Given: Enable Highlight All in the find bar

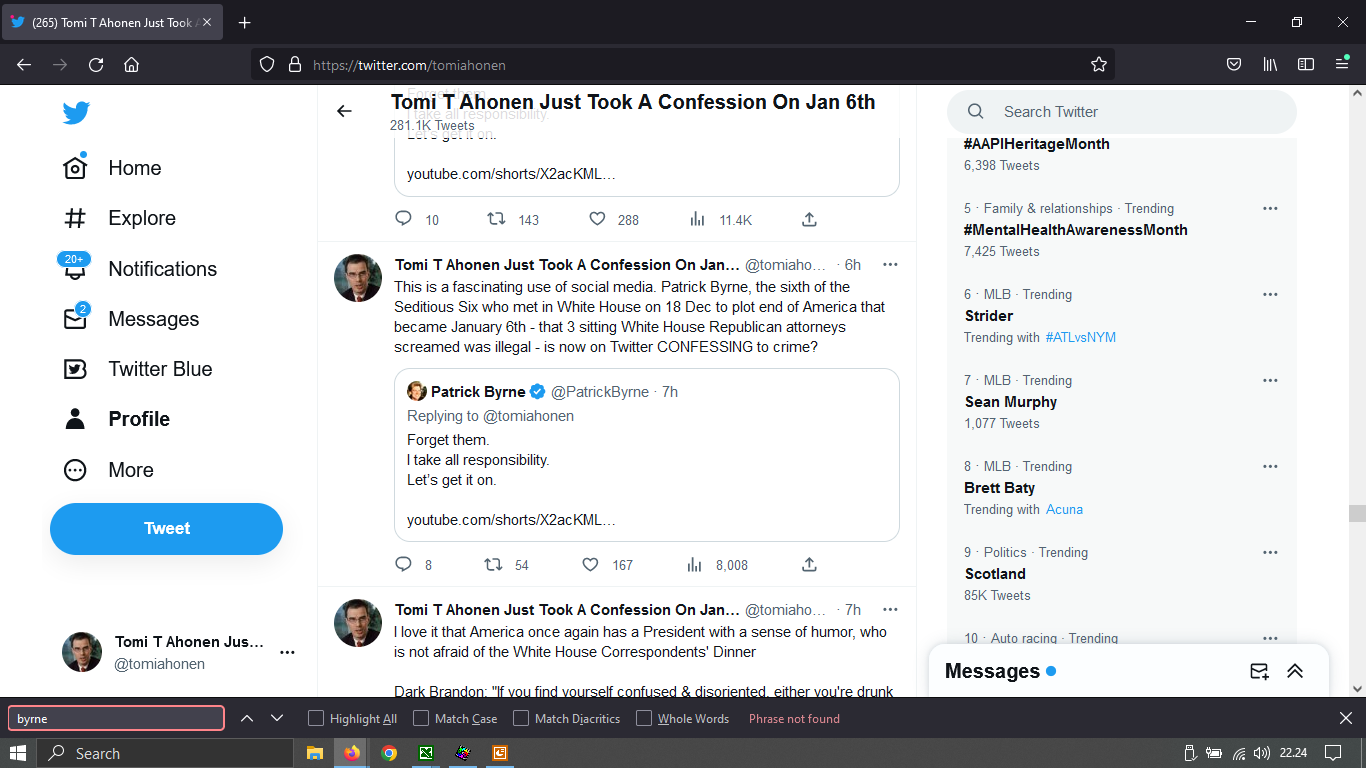Looking at the screenshot, I should point(316,718).
